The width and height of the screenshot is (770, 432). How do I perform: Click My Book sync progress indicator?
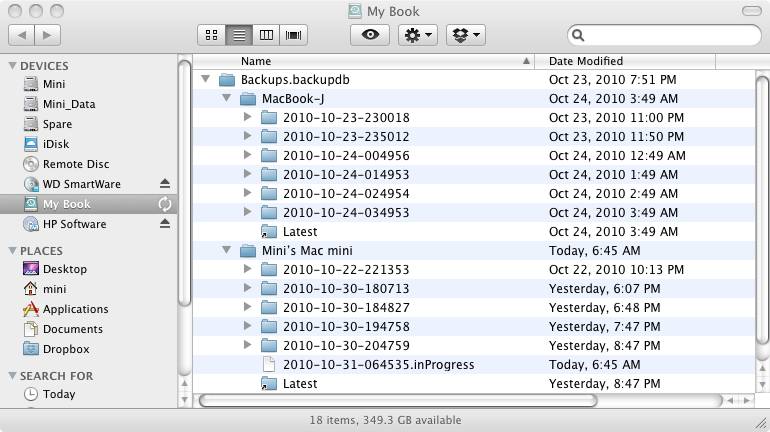click(165, 204)
